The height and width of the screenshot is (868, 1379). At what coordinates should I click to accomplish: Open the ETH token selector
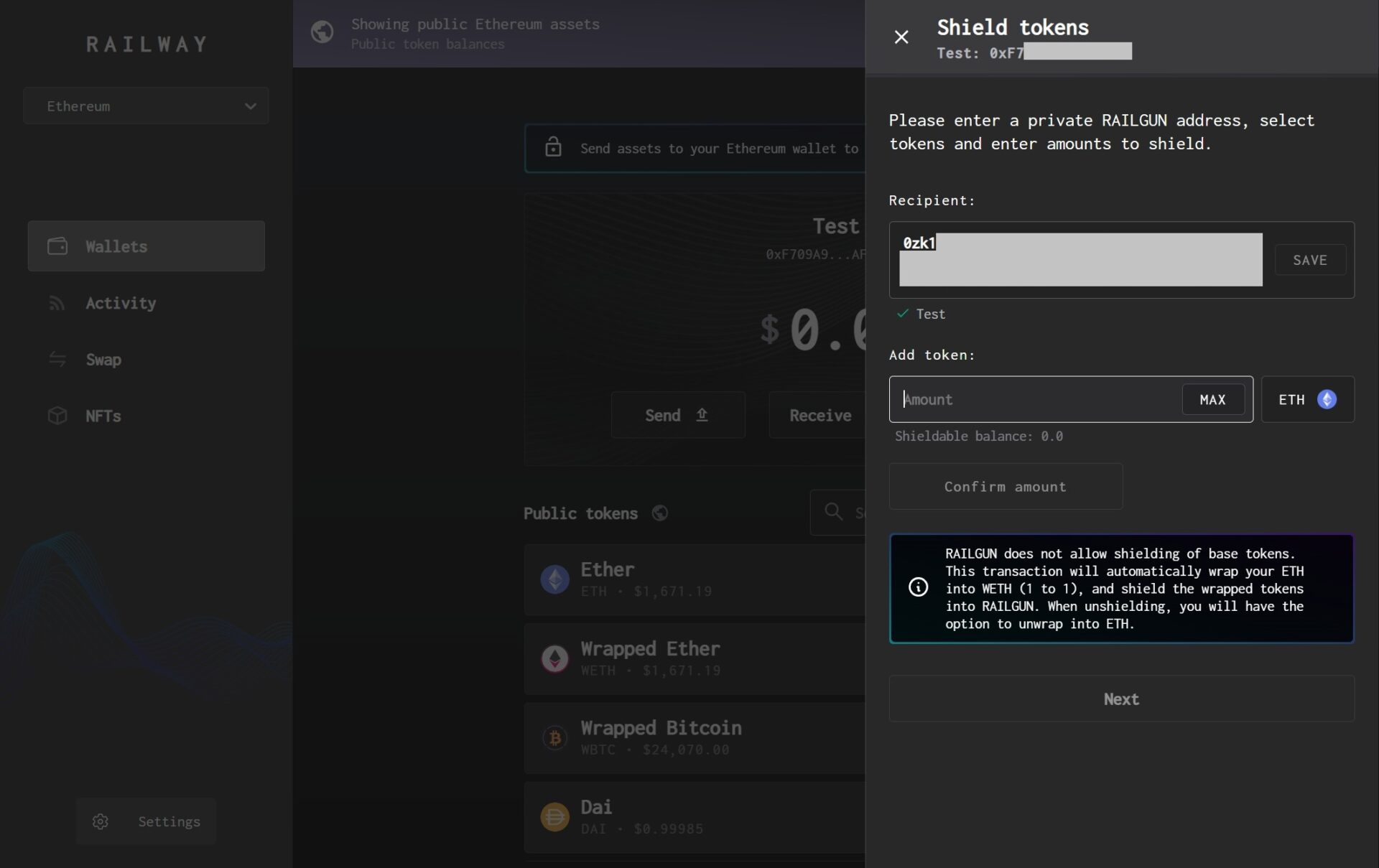click(1307, 399)
